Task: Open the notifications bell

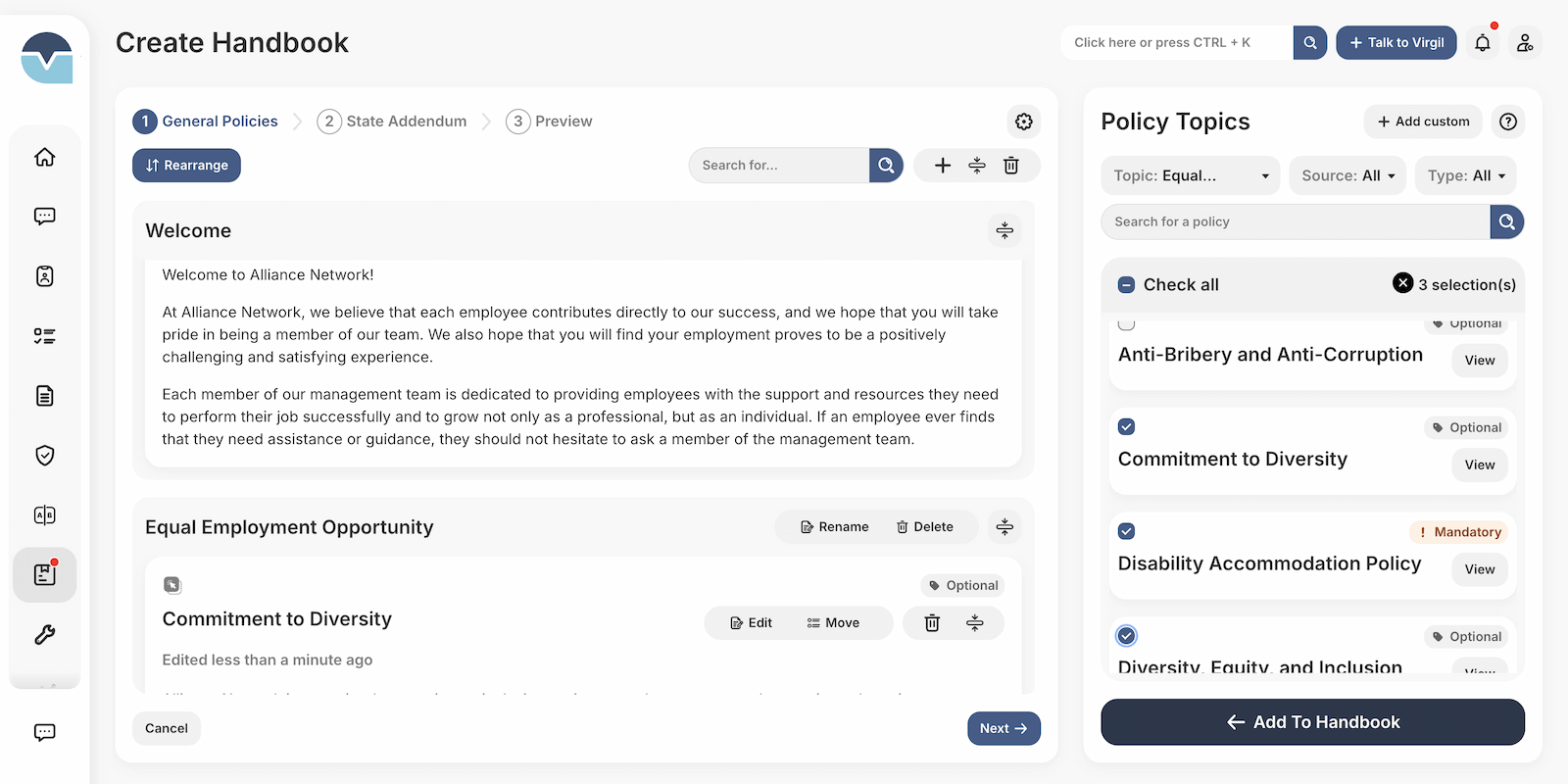Action: 1482,43
